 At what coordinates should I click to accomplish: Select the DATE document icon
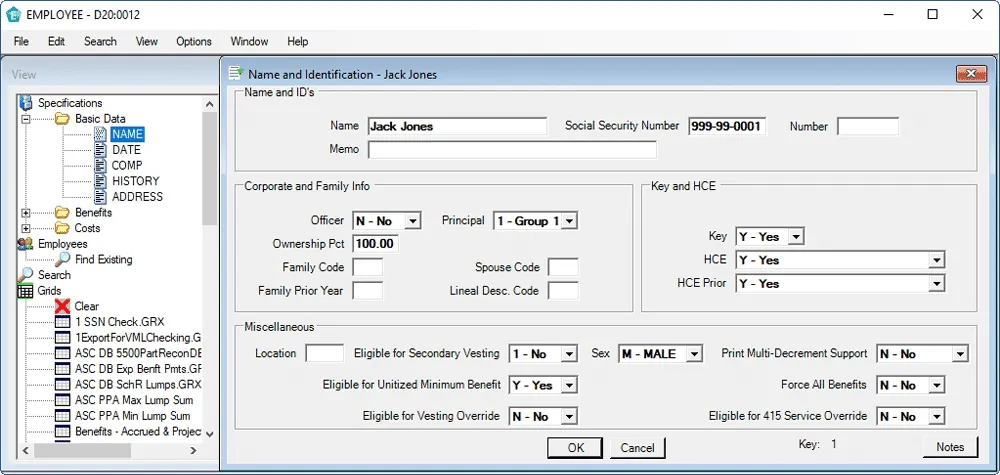click(100, 150)
